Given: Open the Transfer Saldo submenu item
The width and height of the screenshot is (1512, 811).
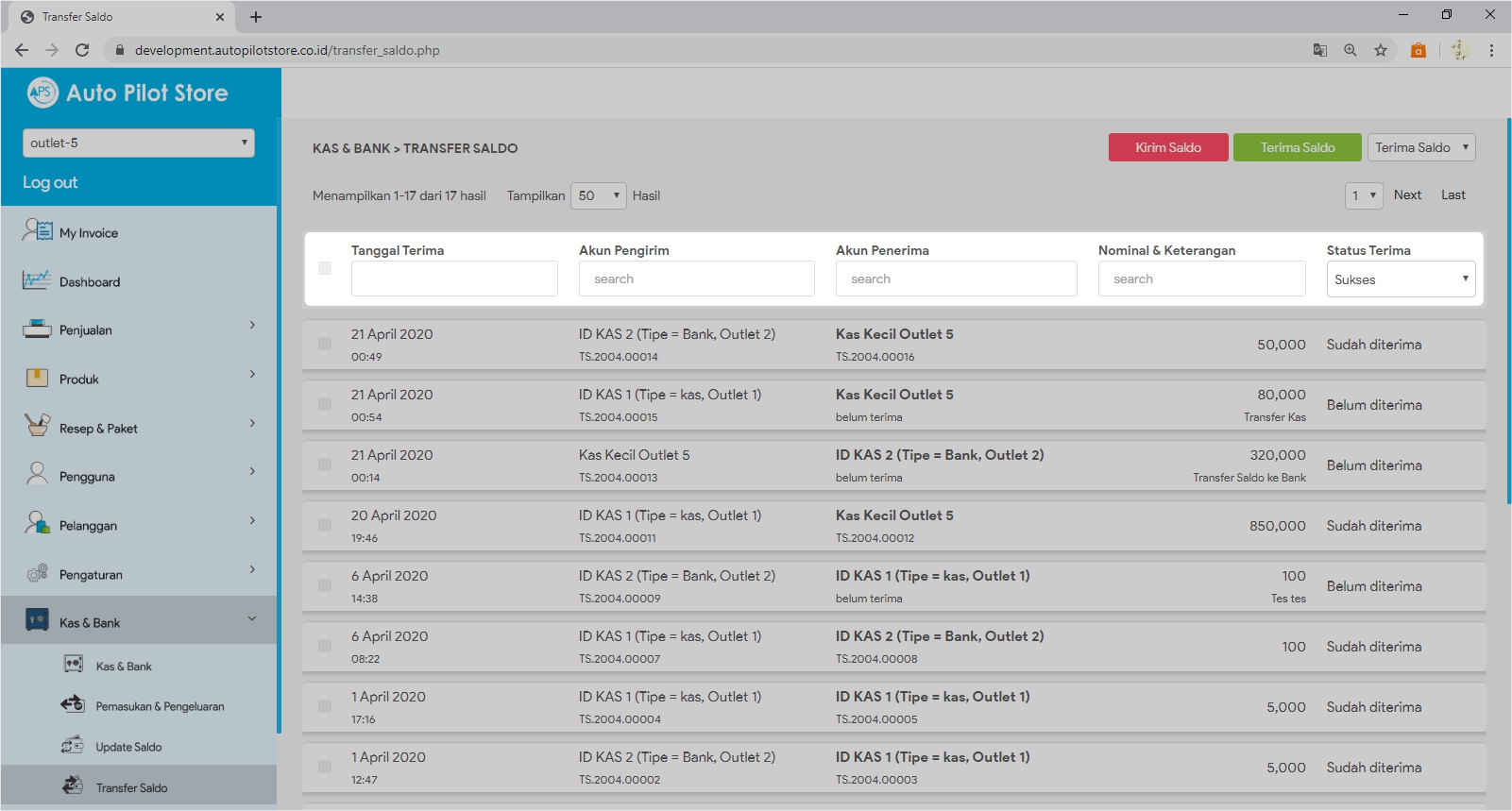Looking at the screenshot, I should [x=131, y=787].
